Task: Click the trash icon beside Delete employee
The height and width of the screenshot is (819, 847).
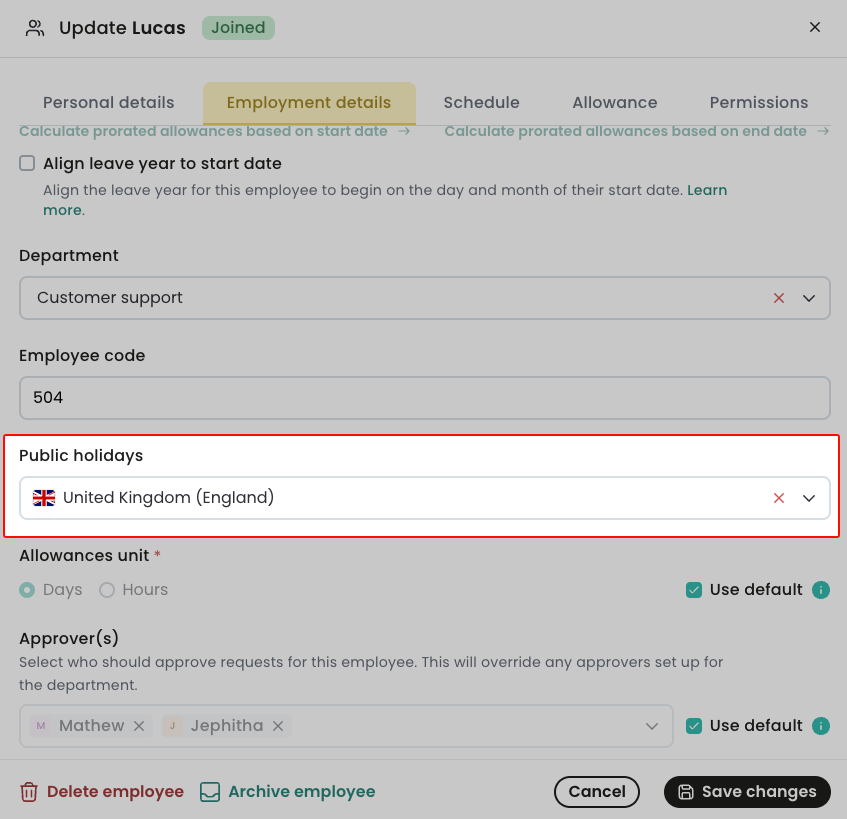Action: coord(29,791)
